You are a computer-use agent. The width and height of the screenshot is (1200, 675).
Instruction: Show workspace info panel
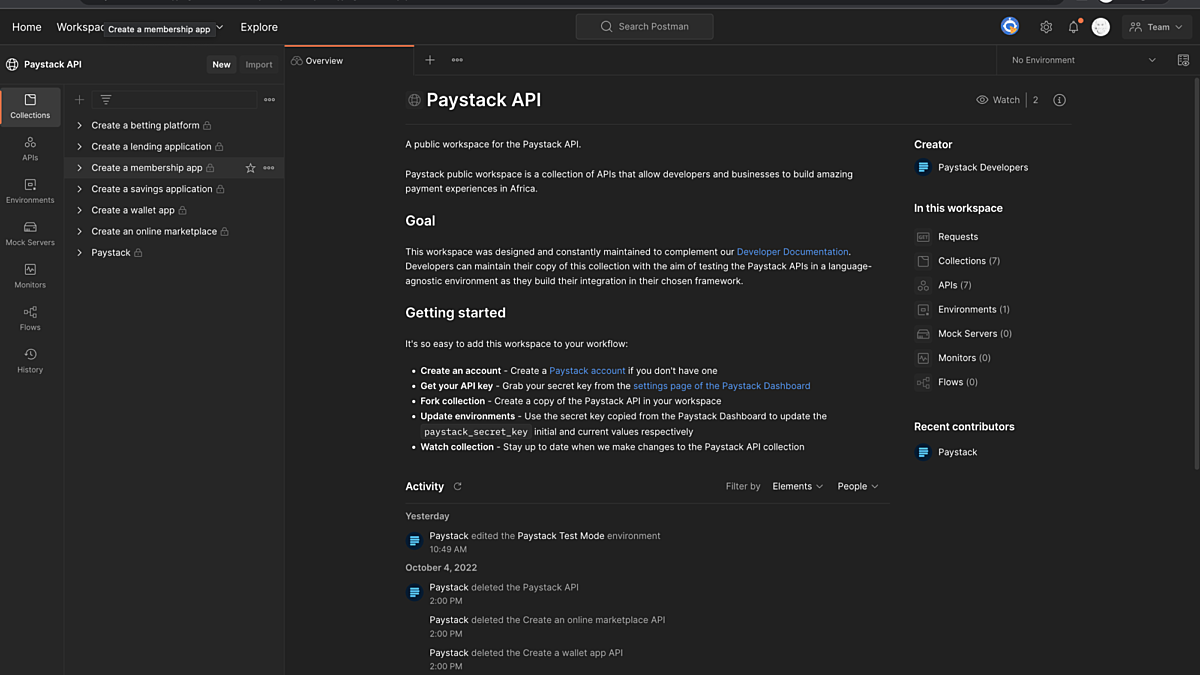click(x=1059, y=100)
